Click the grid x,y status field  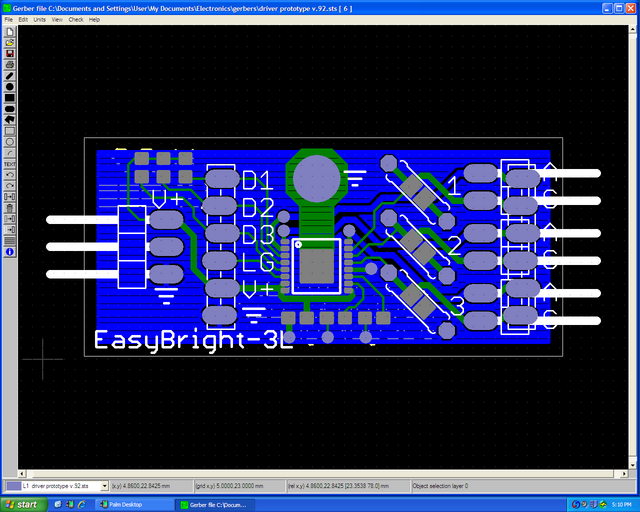[240, 486]
